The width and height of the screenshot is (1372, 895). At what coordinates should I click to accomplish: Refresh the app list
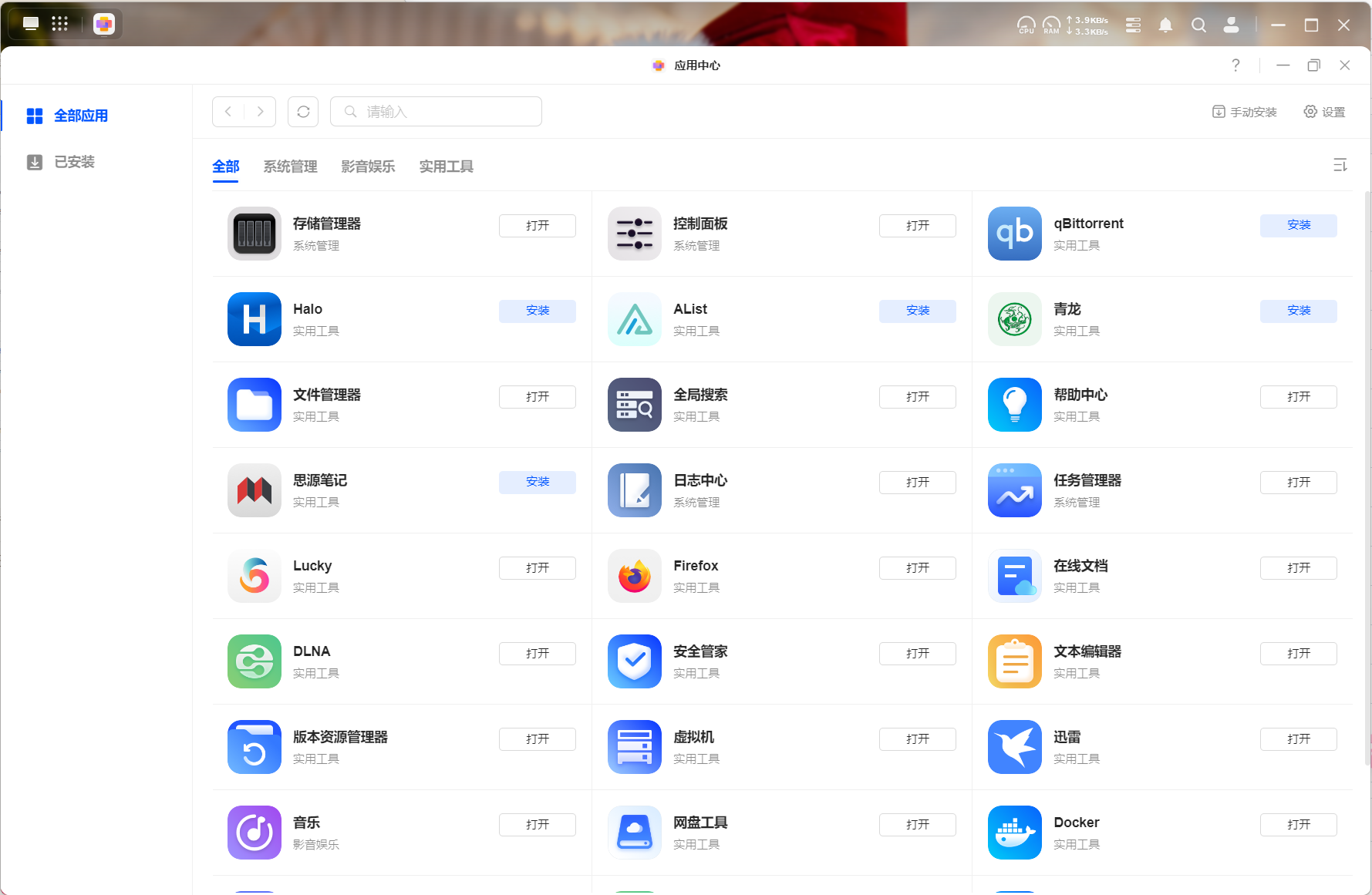point(303,112)
